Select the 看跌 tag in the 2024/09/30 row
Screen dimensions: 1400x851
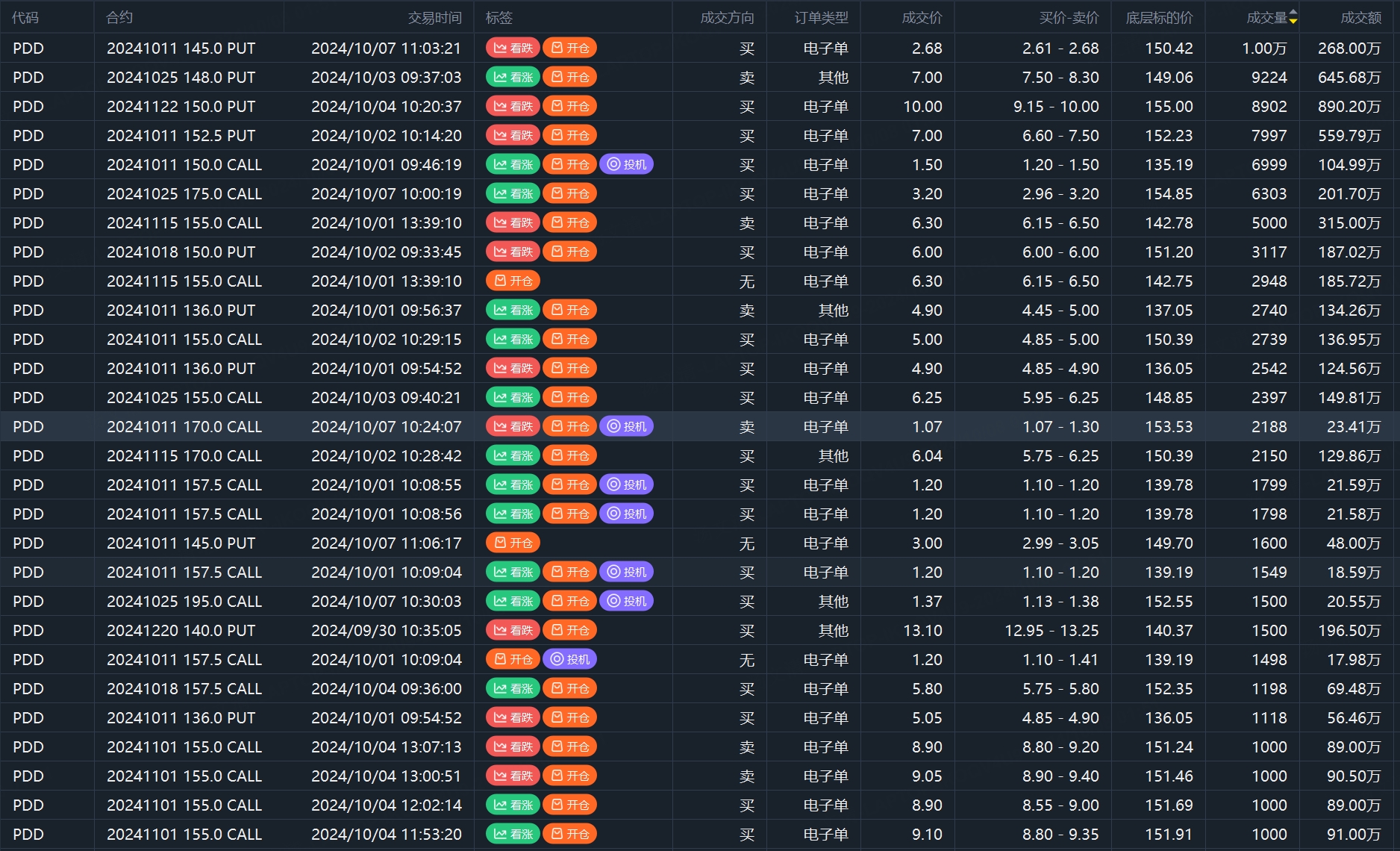513,630
